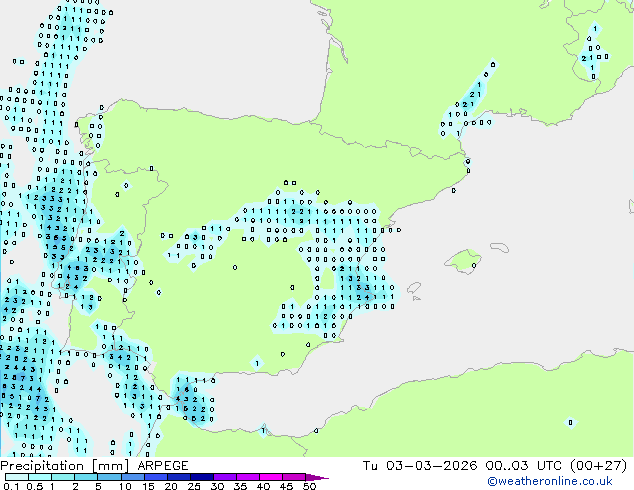Click the over-50 mm arrow tip of legend

click(317, 477)
